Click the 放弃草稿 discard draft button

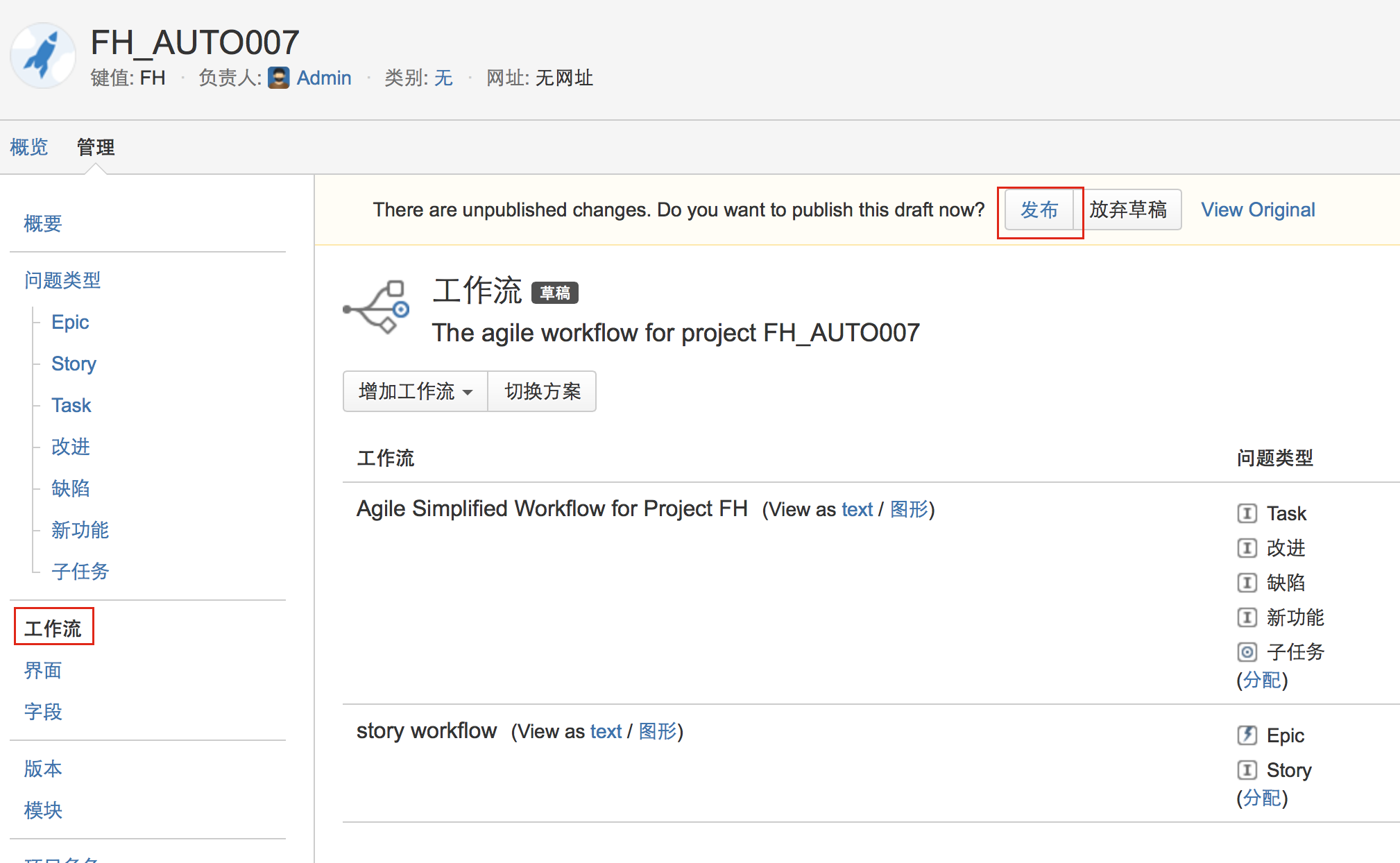(1127, 210)
